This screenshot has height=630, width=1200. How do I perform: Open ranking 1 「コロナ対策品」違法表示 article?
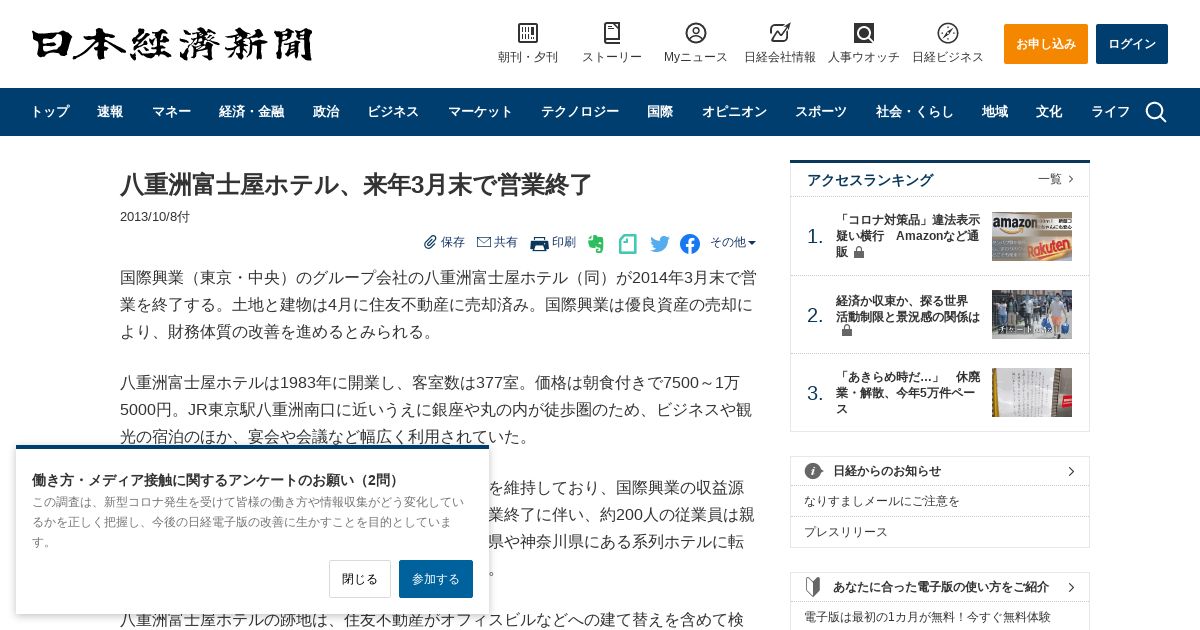point(908,236)
